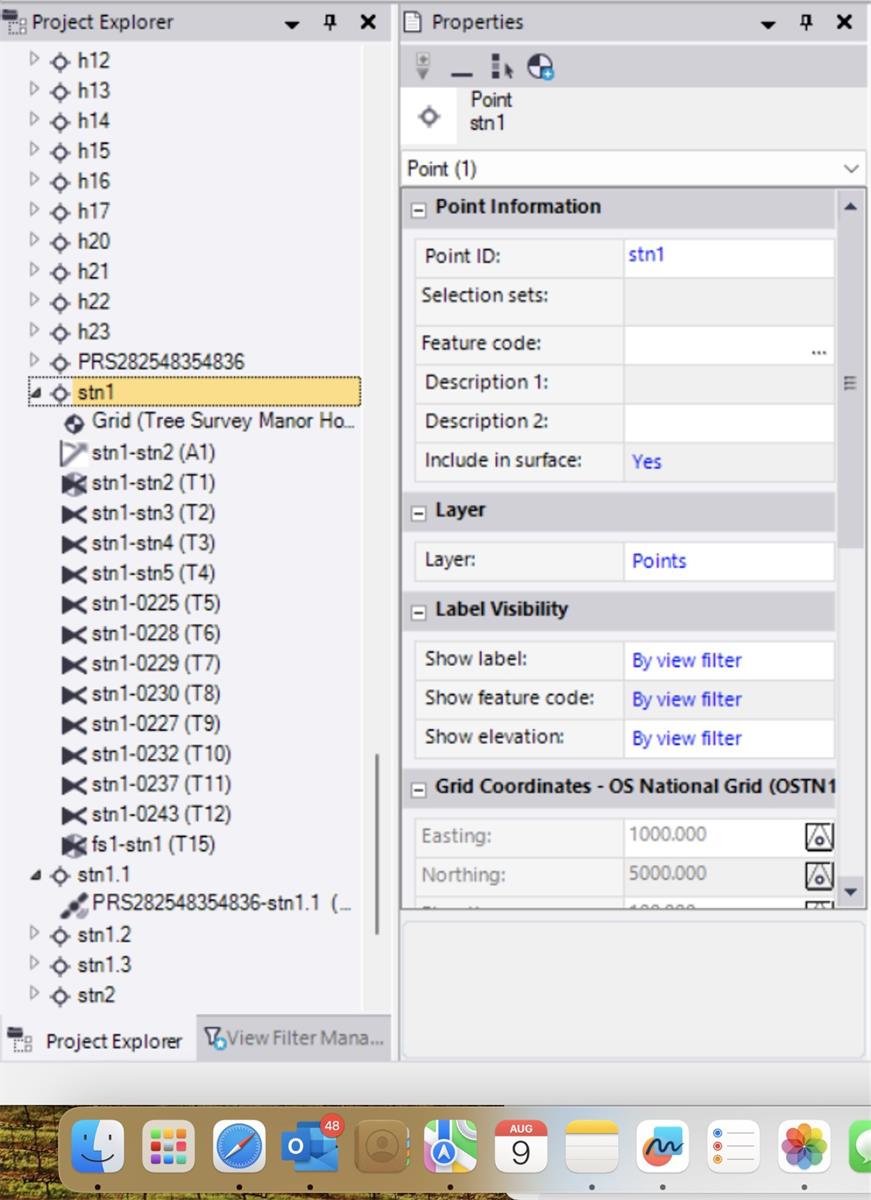Expand the h12 point node
The height and width of the screenshot is (1200, 871).
(x=34, y=59)
